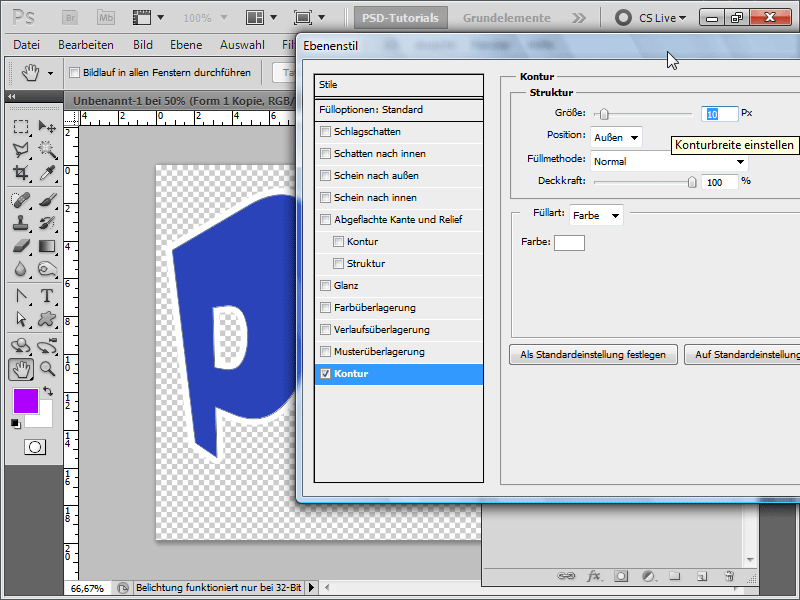Viewport: 800px width, 600px height.
Task: Enable Farbüberlagerung checkbox
Action: [325, 308]
